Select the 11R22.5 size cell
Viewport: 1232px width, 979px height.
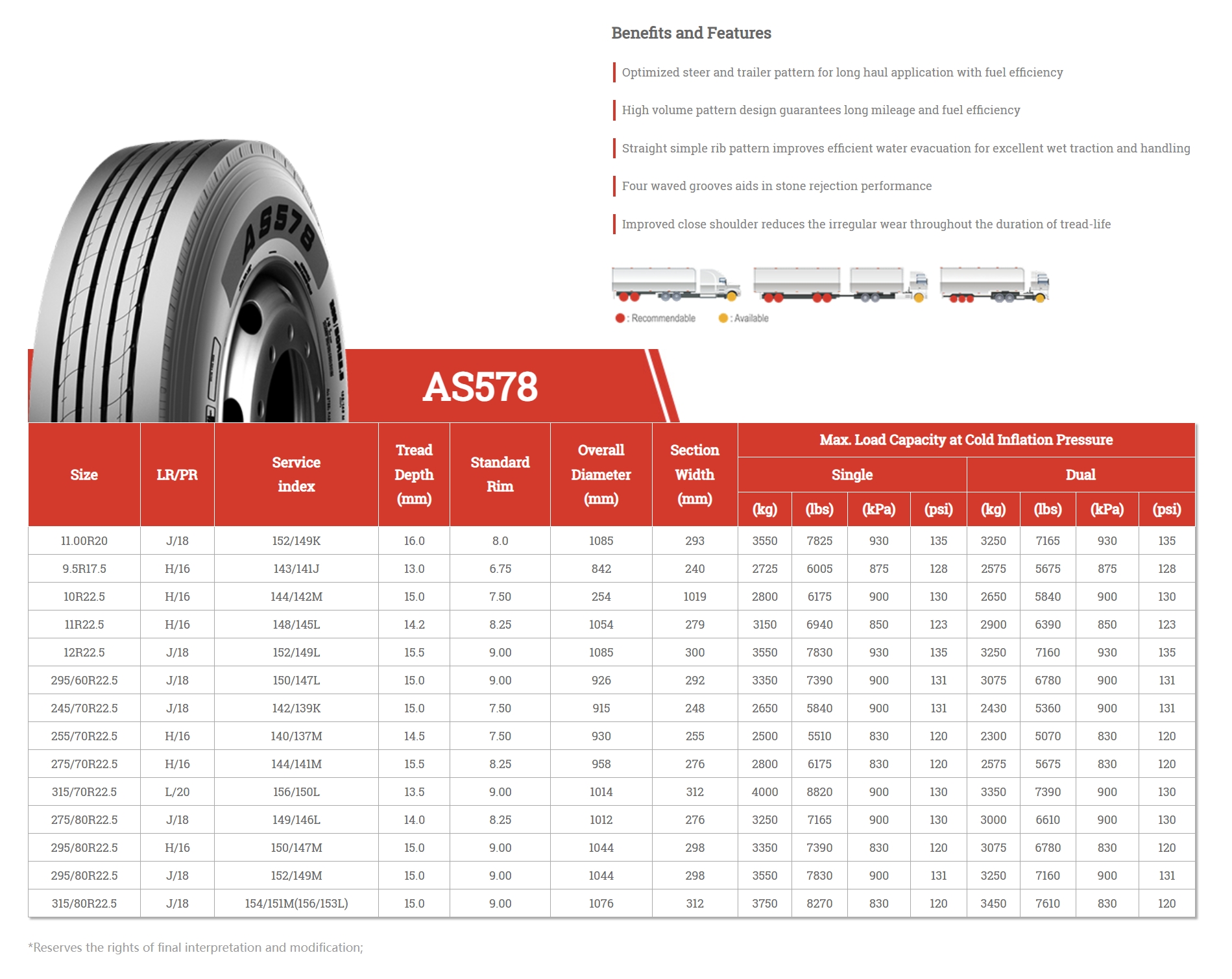(84, 624)
